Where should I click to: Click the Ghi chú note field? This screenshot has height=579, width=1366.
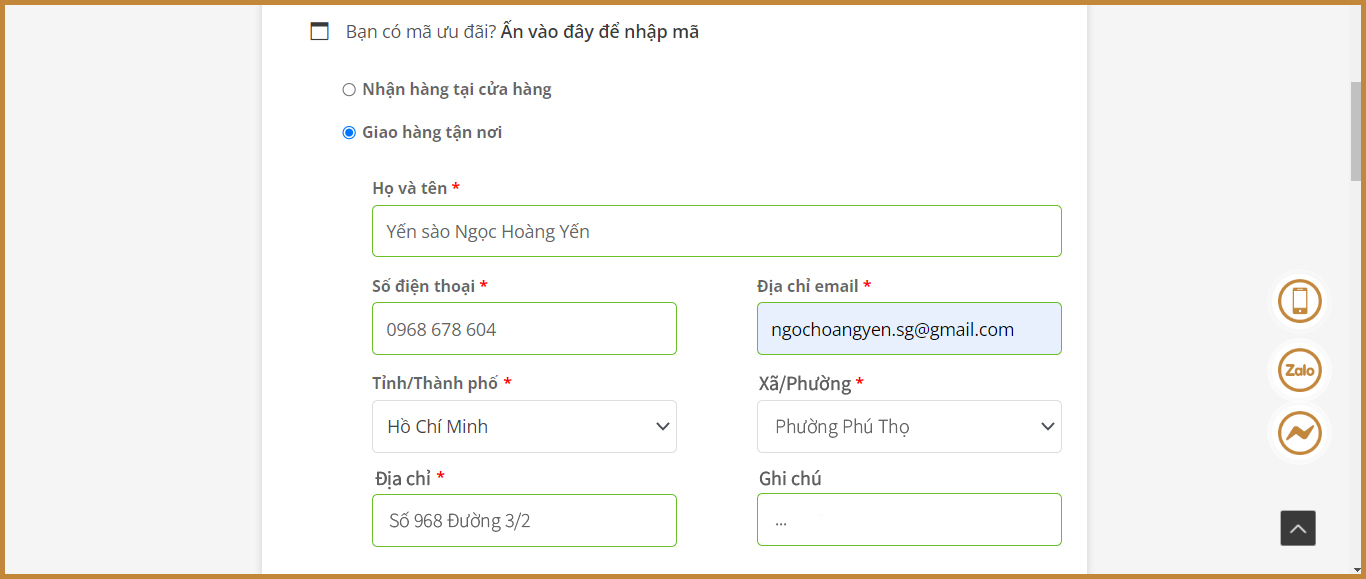tap(909, 520)
